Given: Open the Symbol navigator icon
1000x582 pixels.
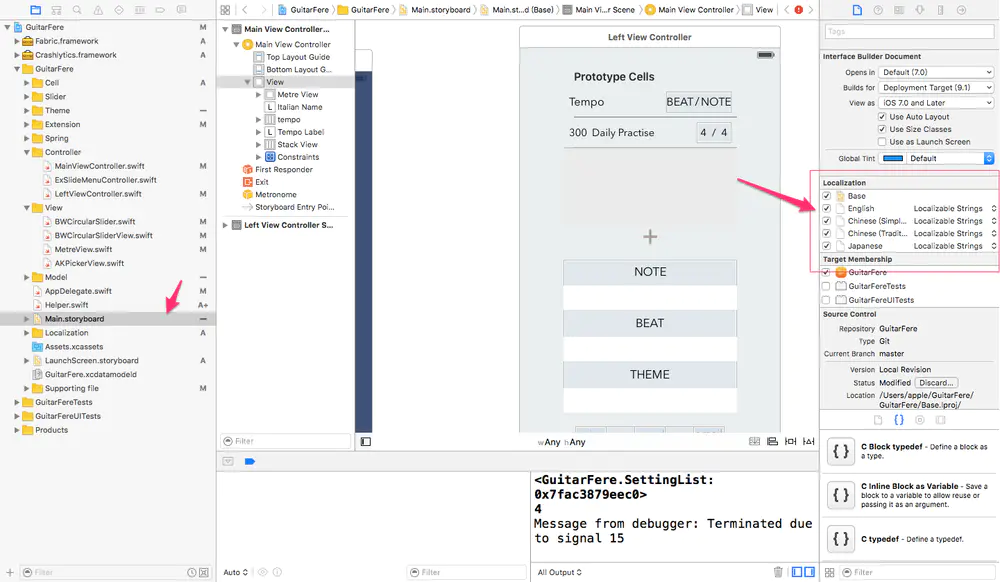Looking at the screenshot, I should tap(56, 10).
